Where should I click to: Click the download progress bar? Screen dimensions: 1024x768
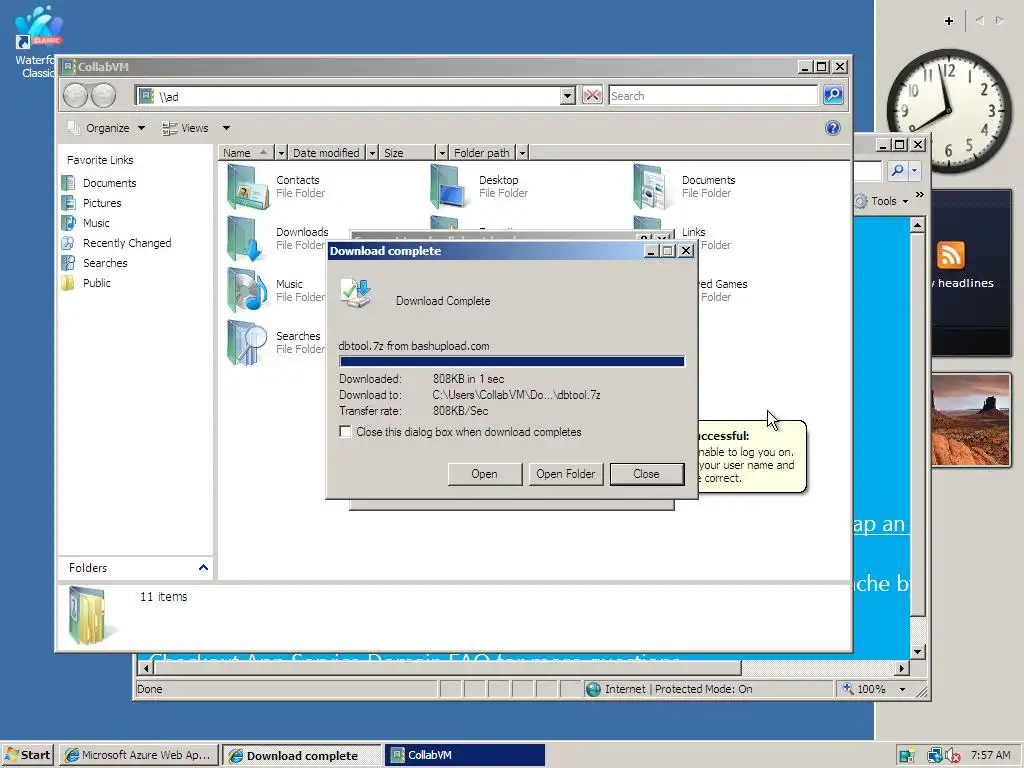[x=512, y=361]
